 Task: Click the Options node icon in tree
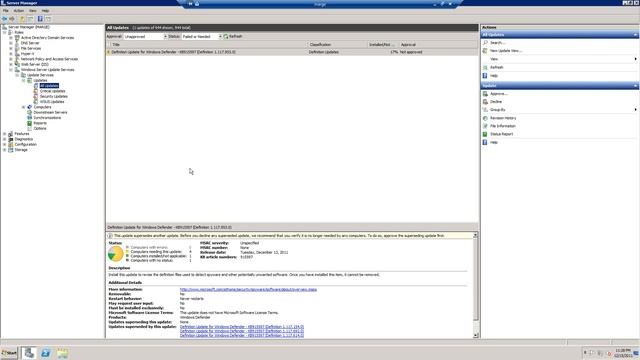tap(29, 128)
